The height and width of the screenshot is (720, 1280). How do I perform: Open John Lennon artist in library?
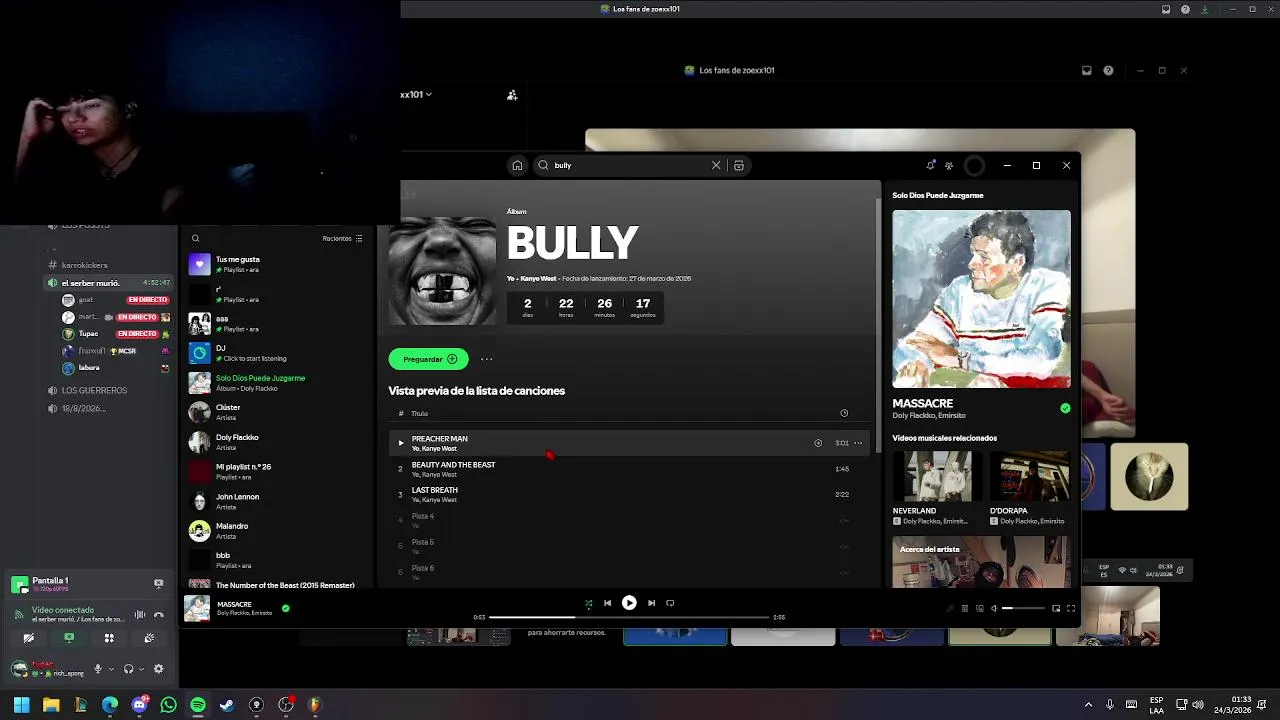[275, 501]
